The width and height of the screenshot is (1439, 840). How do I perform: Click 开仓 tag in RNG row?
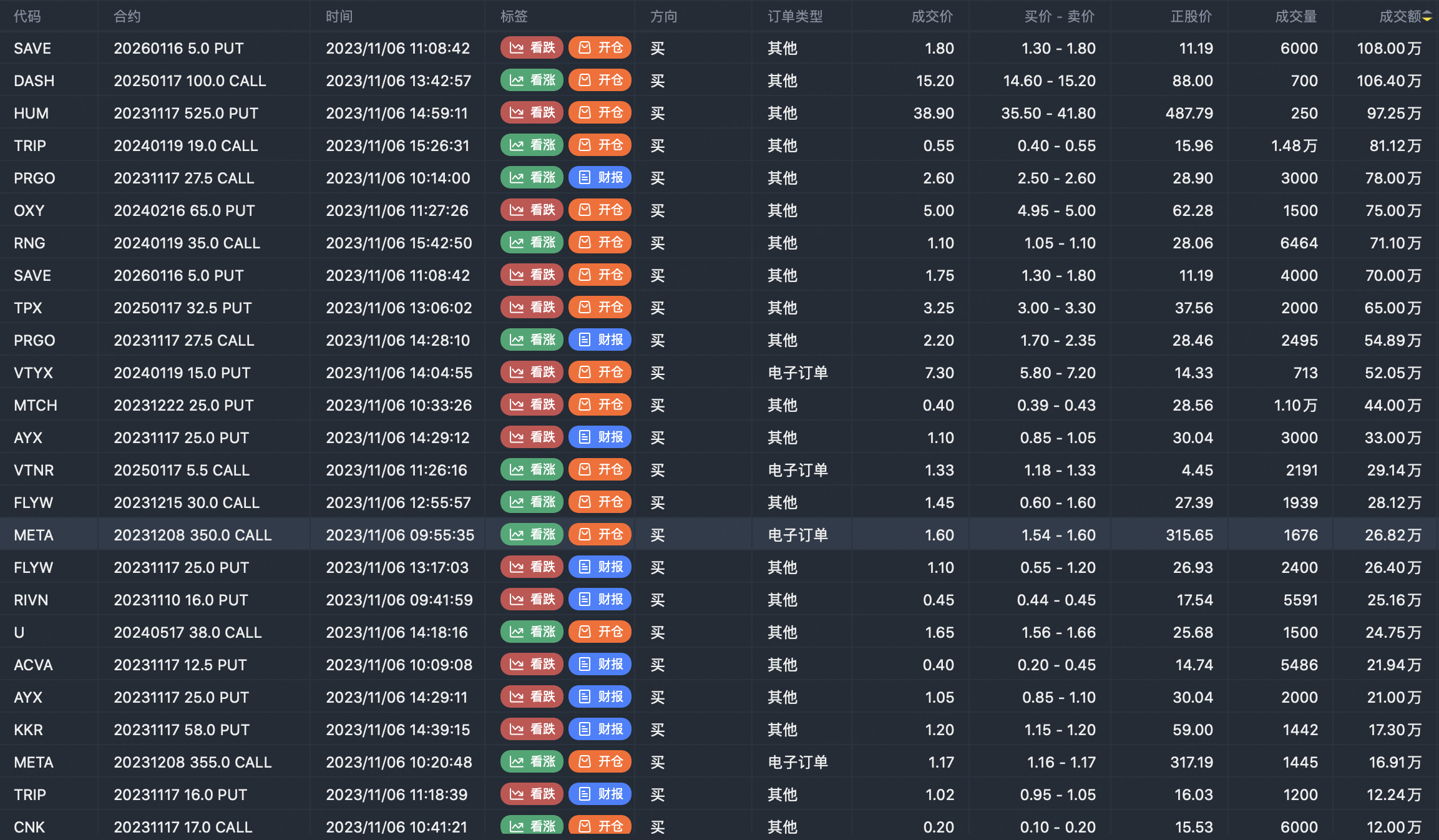pos(600,243)
